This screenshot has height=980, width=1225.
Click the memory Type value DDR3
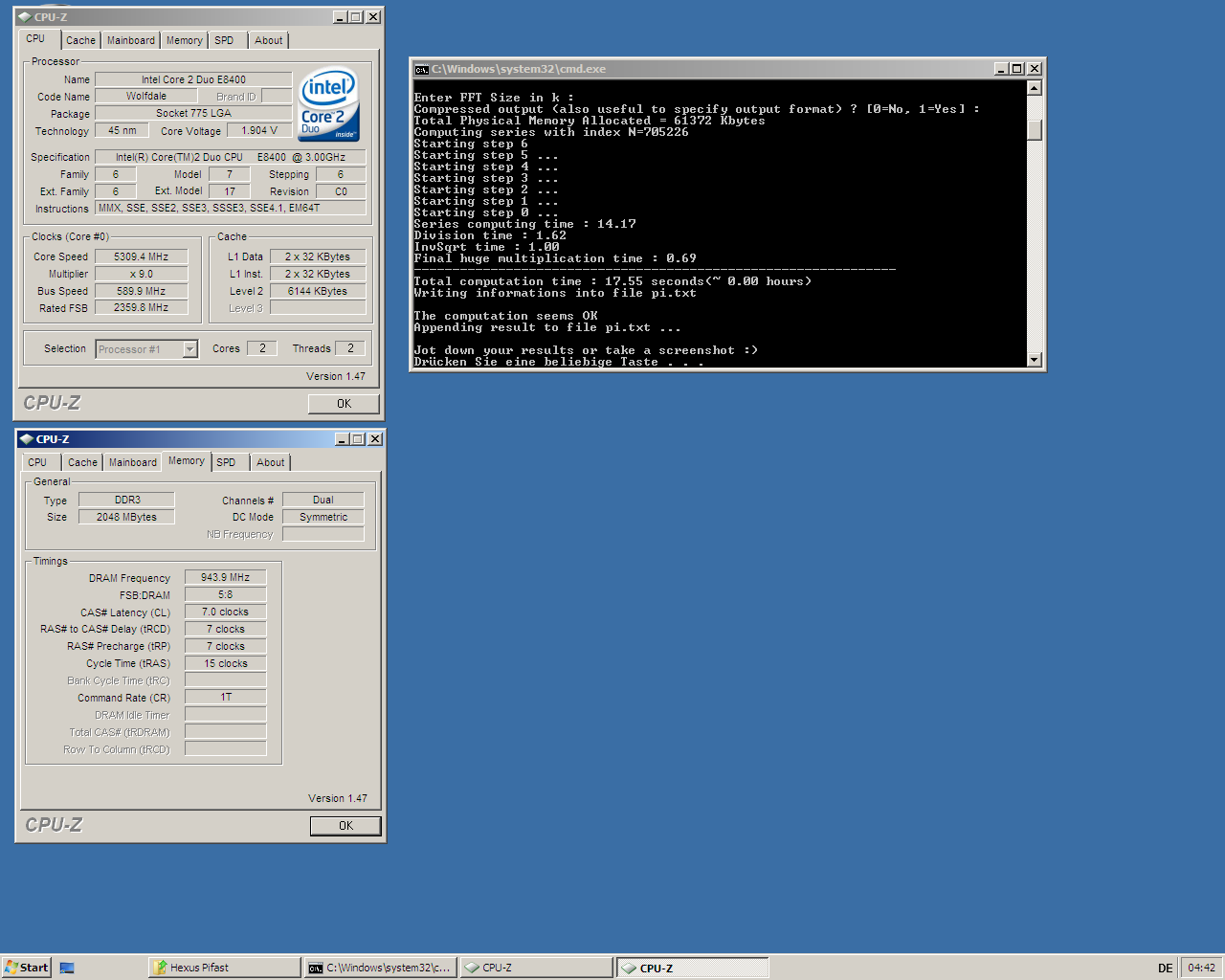pos(126,500)
